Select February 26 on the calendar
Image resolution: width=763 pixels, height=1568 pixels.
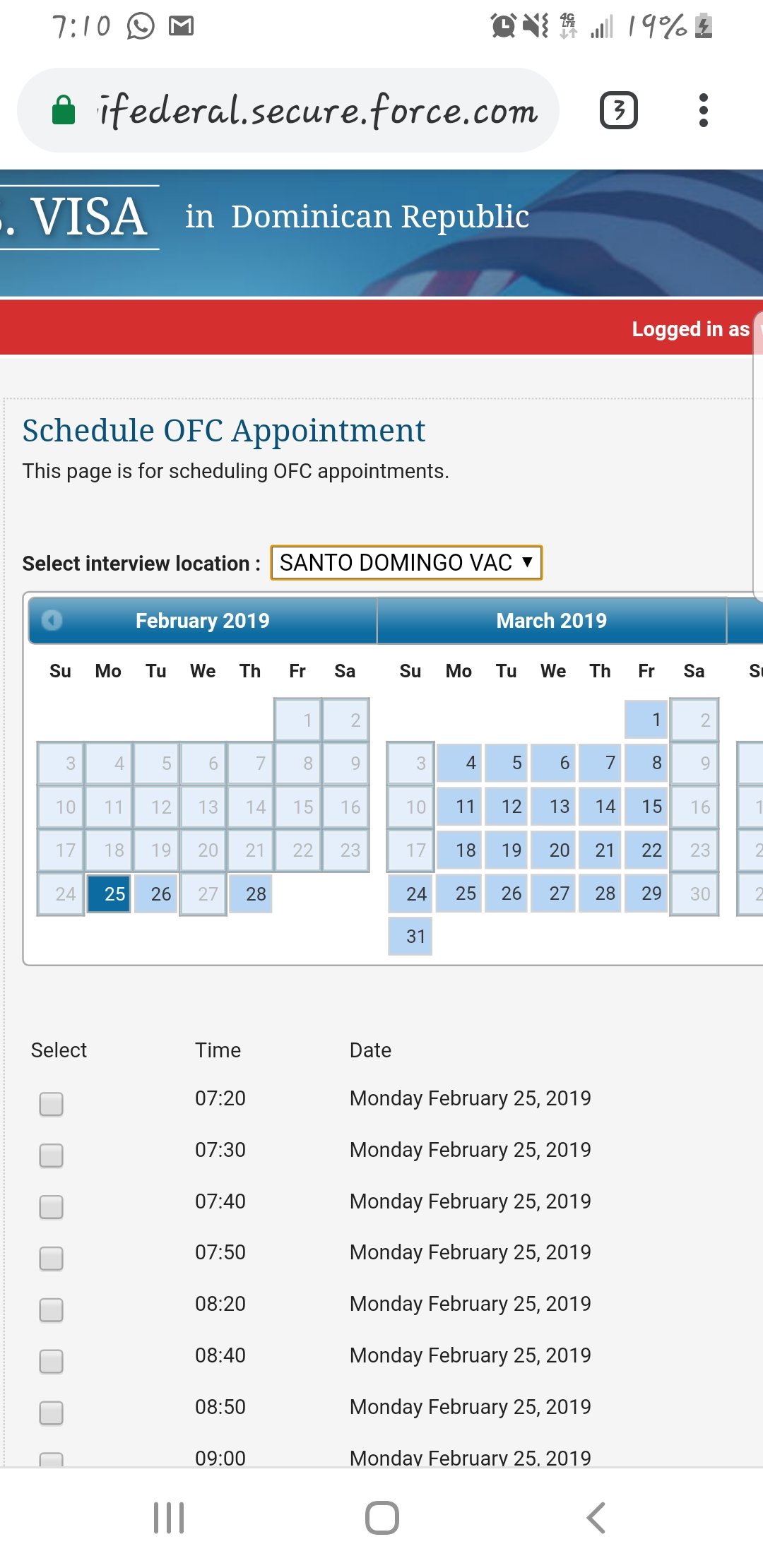click(156, 893)
